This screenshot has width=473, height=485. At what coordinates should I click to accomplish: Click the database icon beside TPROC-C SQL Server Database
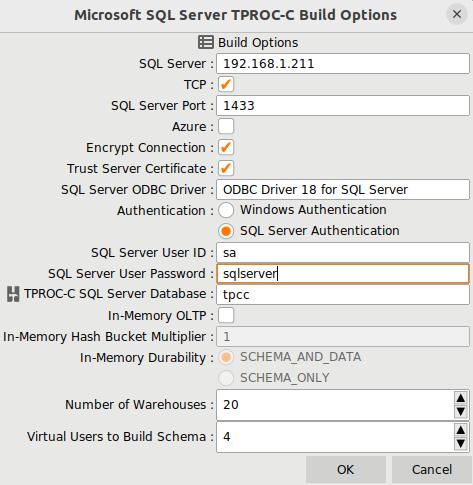(13, 294)
